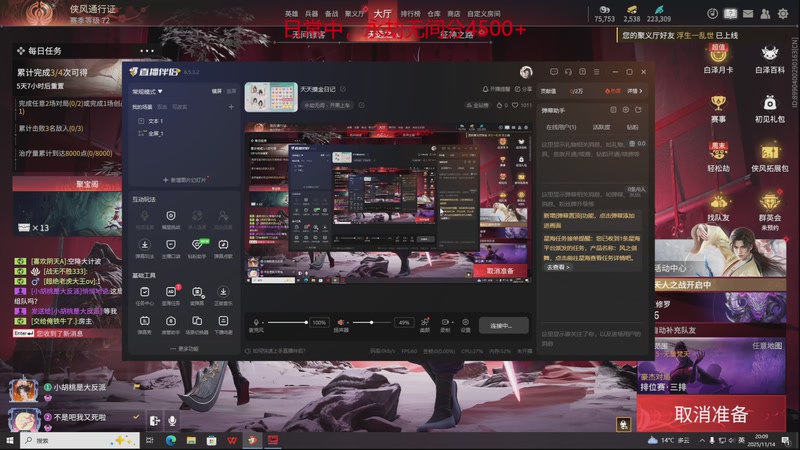Switch to 在线用户(1) tab
Viewport: 800px width, 450px height.
(561, 127)
